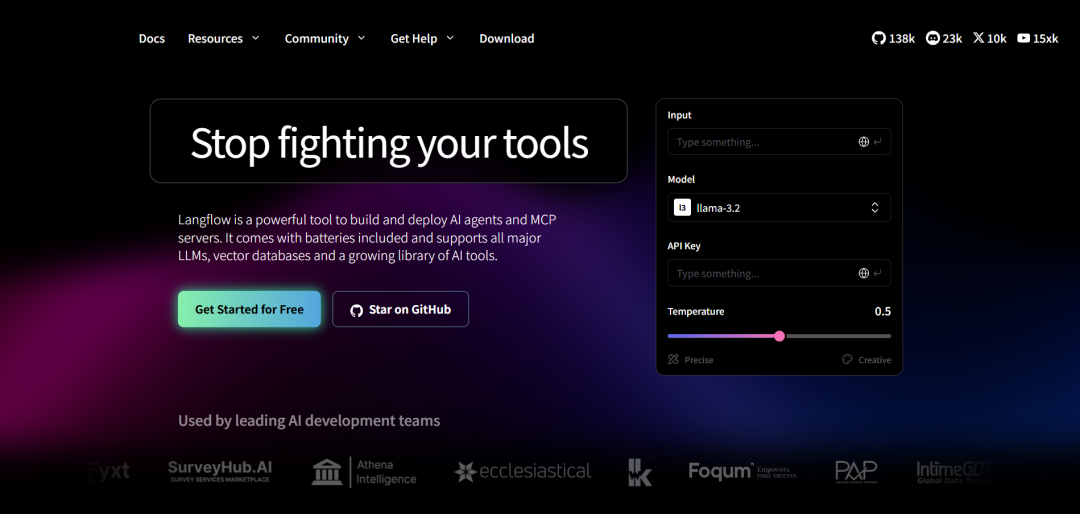Click the Precise label
Viewport: 1080px width, 514px height.
(x=699, y=360)
